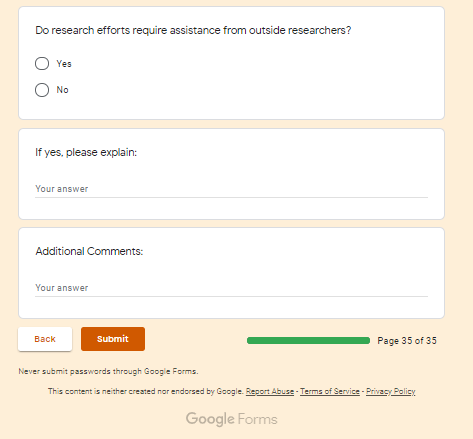Click the "Page 35 of 35" indicator

(407, 341)
